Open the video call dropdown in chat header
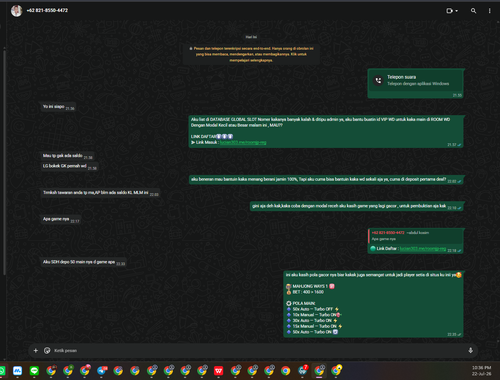This screenshot has width=500, height=380. (452, 11)
